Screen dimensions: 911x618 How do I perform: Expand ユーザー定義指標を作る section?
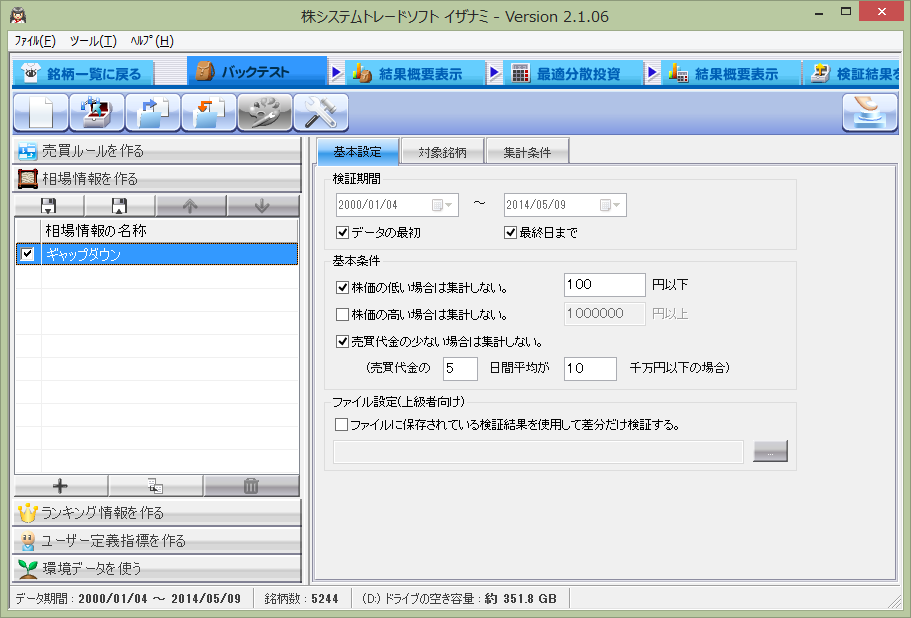pos(157,540)
